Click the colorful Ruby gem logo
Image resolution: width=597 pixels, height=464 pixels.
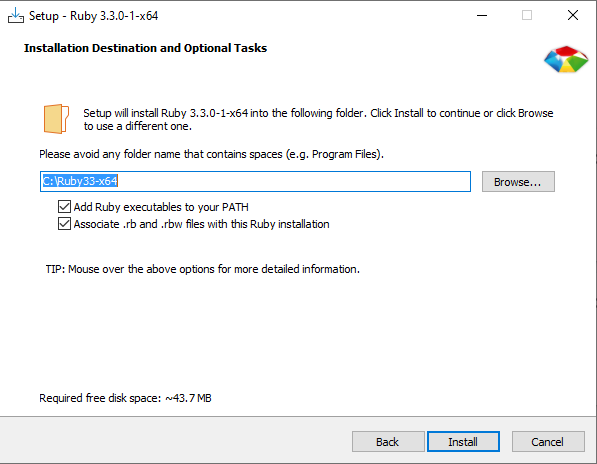(566, 59)
